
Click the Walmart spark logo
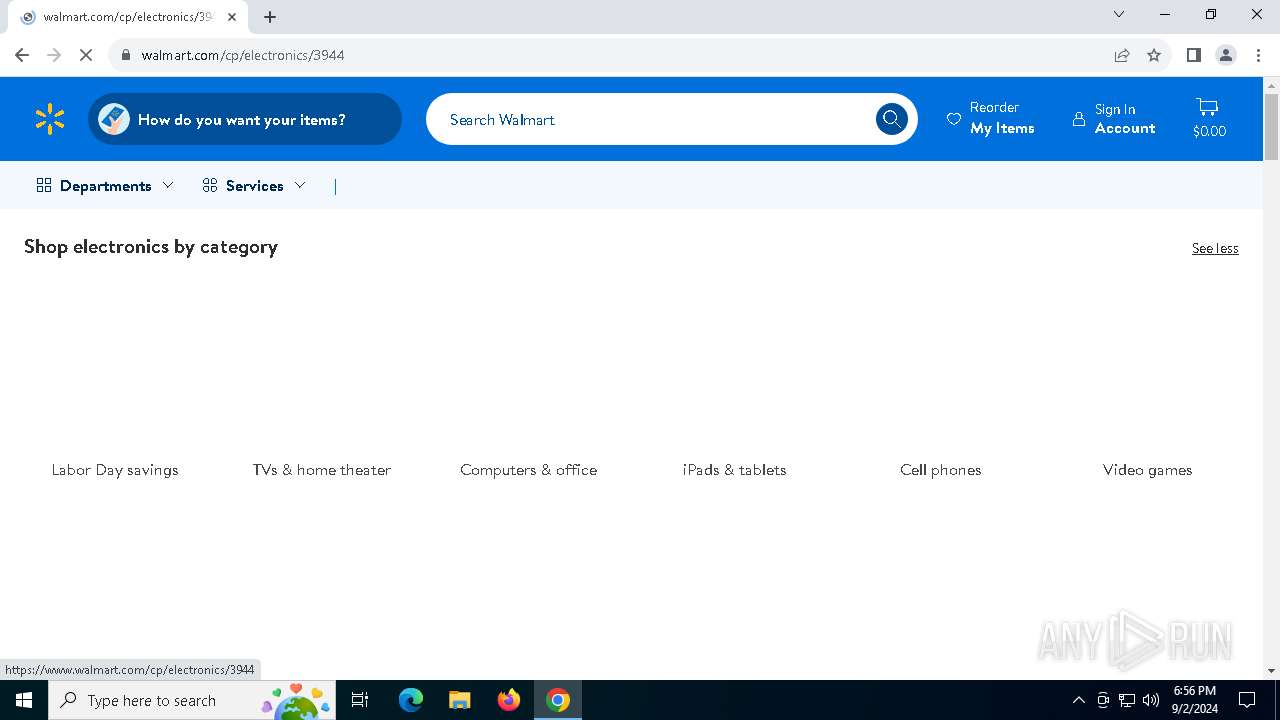coord(50,119)
